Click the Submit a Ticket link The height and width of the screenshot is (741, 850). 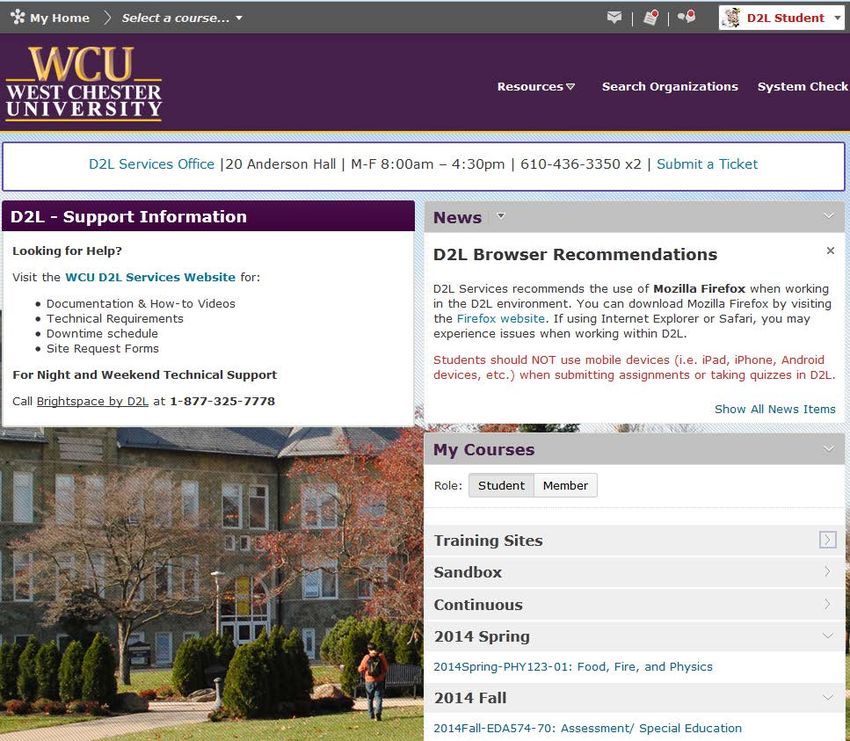coord(707,164)
